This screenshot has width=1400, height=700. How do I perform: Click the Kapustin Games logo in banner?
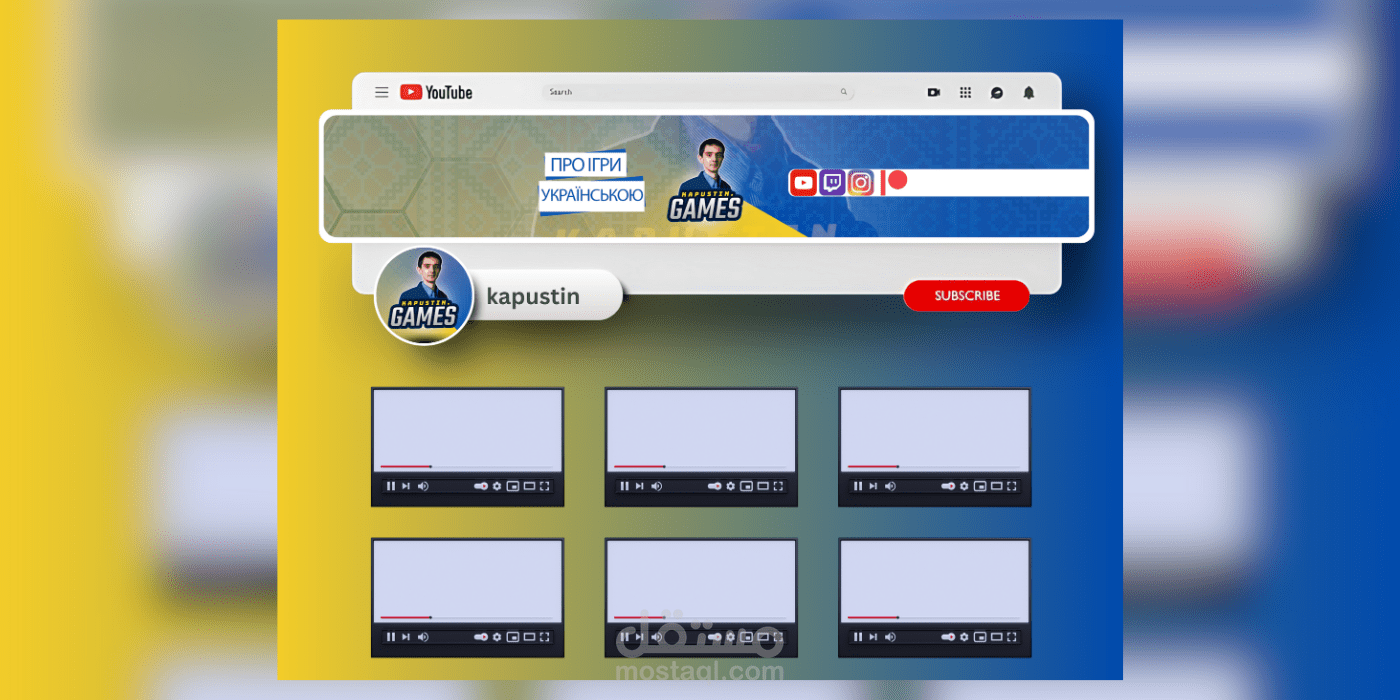706,181
